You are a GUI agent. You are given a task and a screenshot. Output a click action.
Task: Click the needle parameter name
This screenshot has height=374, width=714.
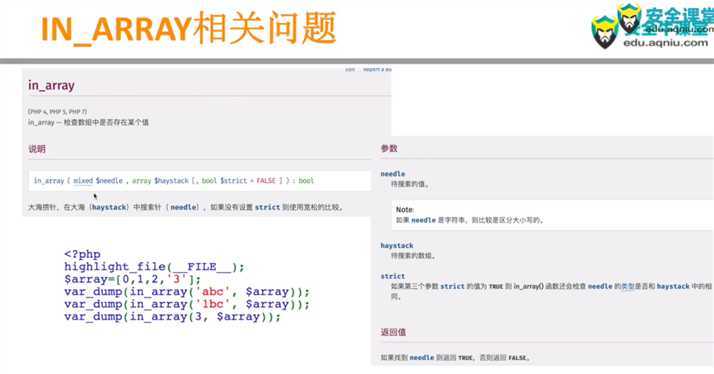point(393,174)
